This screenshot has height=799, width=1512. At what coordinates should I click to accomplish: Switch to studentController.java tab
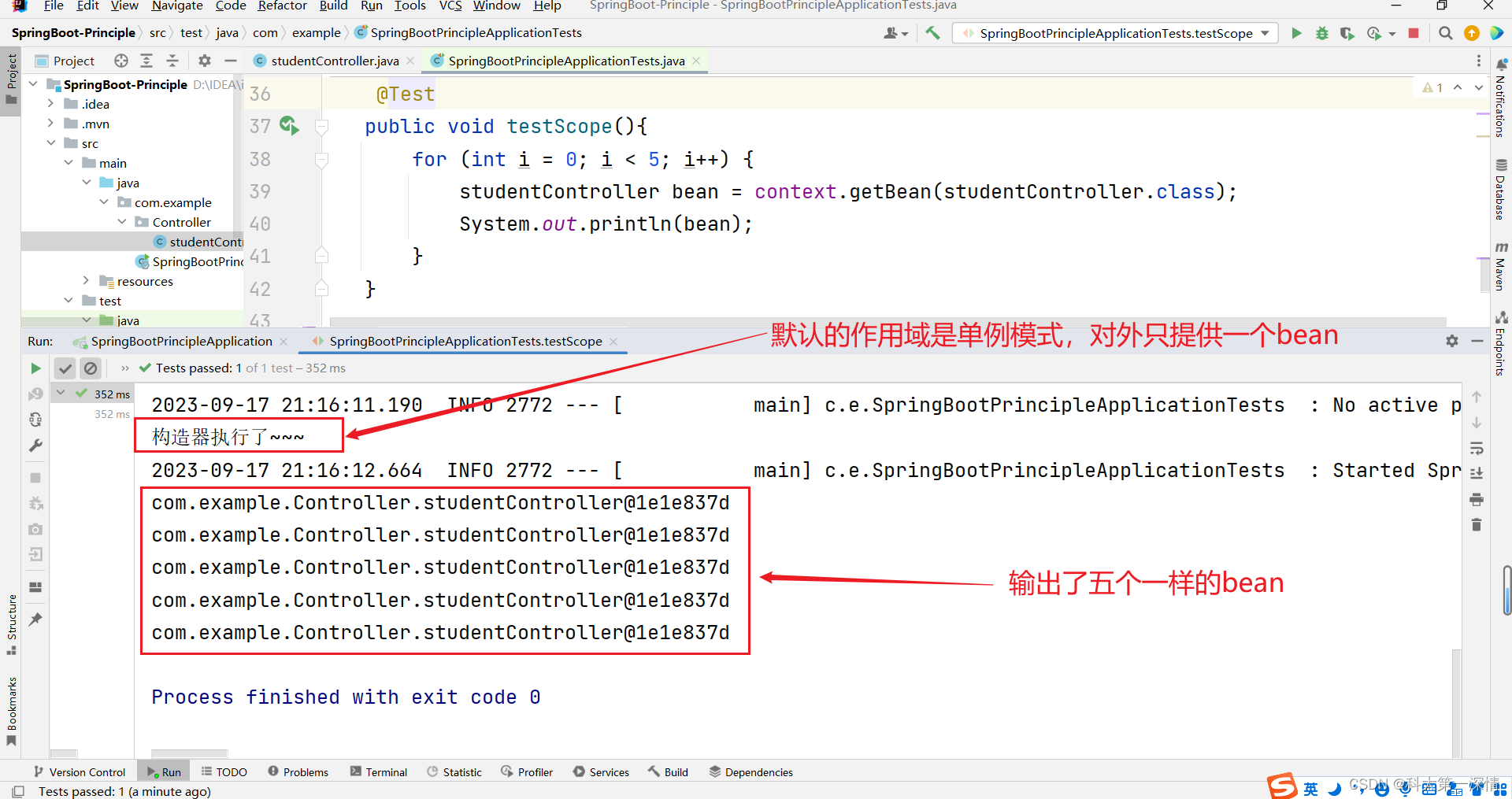click(335, 61)
